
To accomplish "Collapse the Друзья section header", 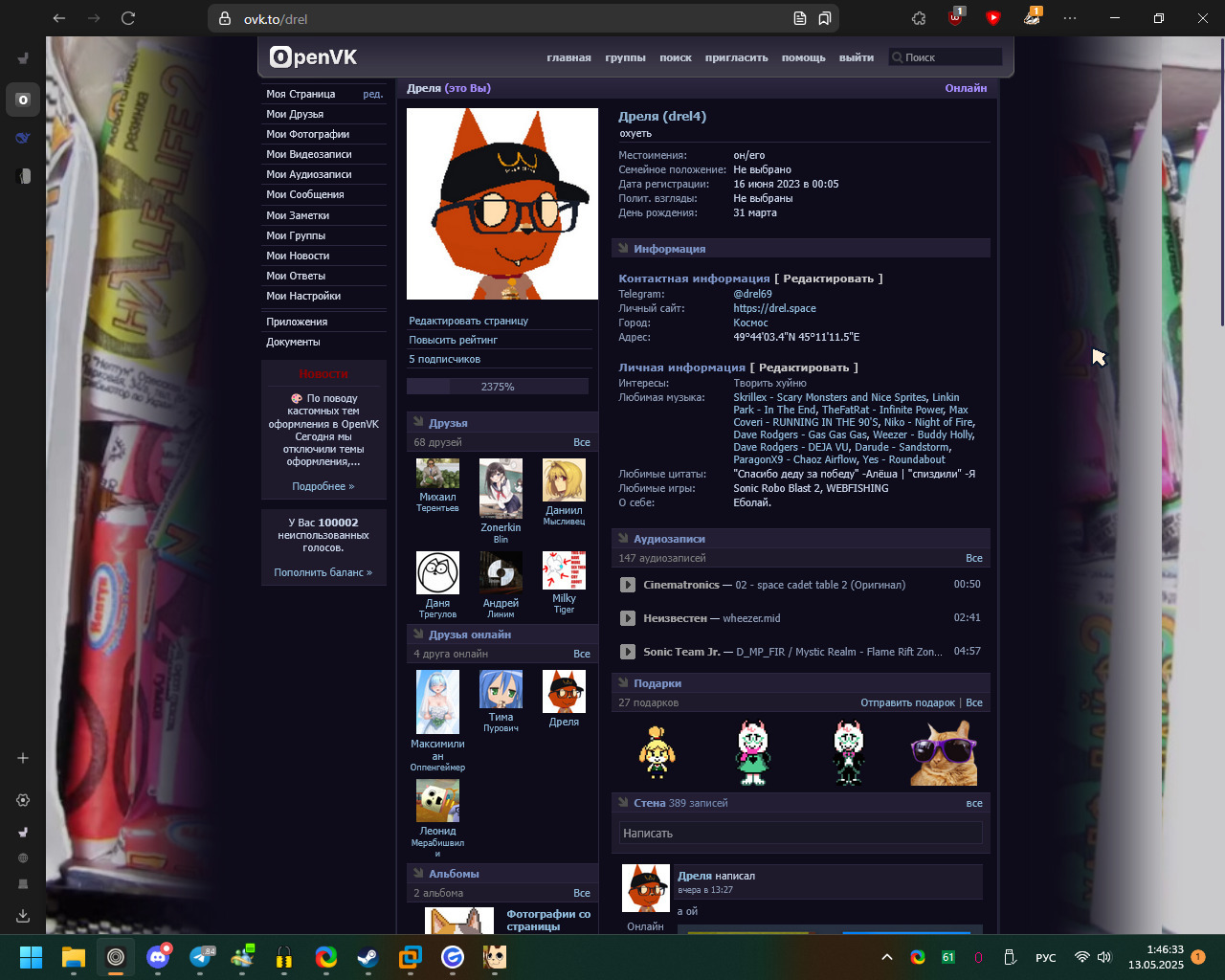I will coord(418,422).
